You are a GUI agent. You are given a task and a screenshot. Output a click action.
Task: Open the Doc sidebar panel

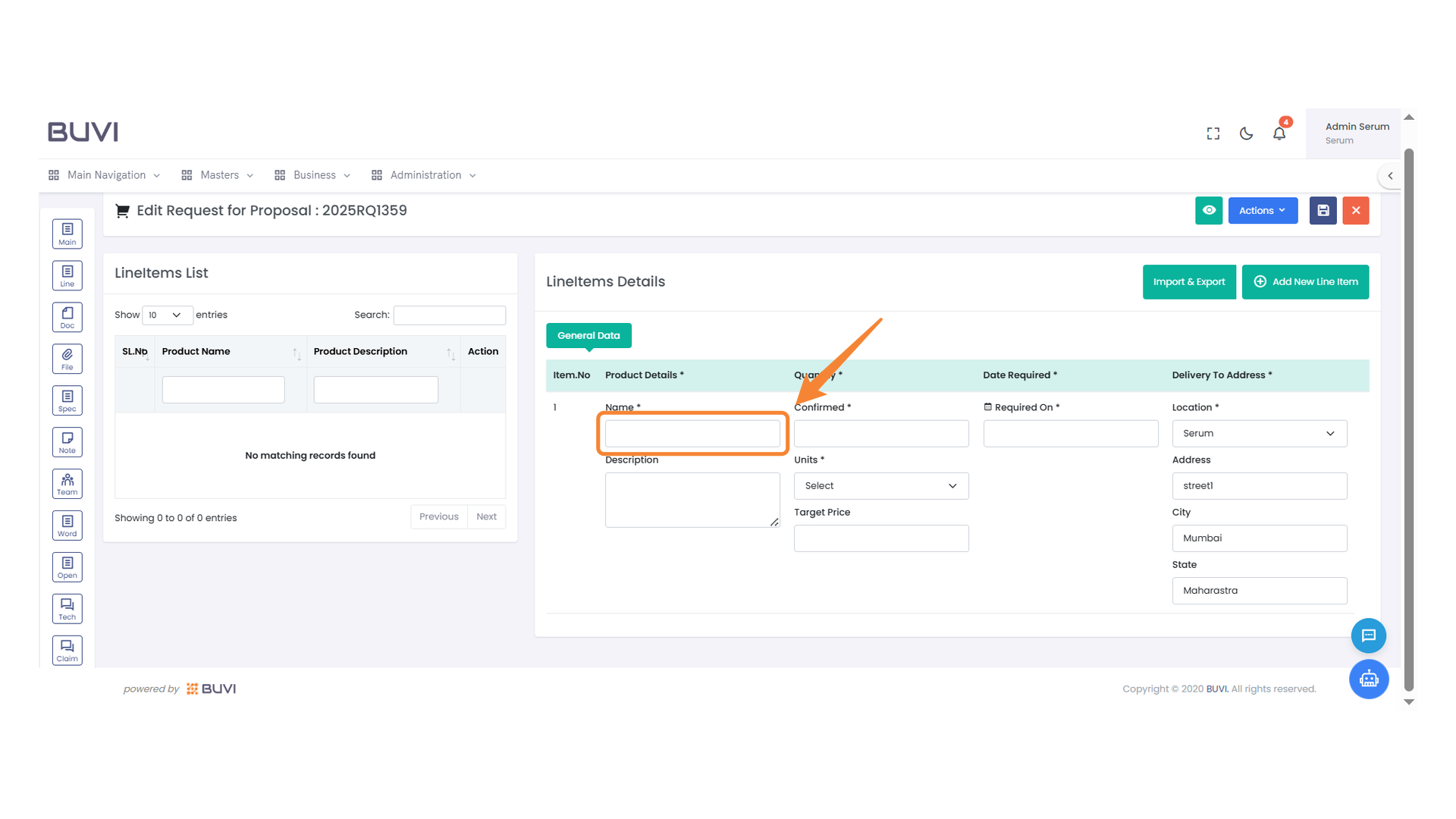[x=67, y=316]
